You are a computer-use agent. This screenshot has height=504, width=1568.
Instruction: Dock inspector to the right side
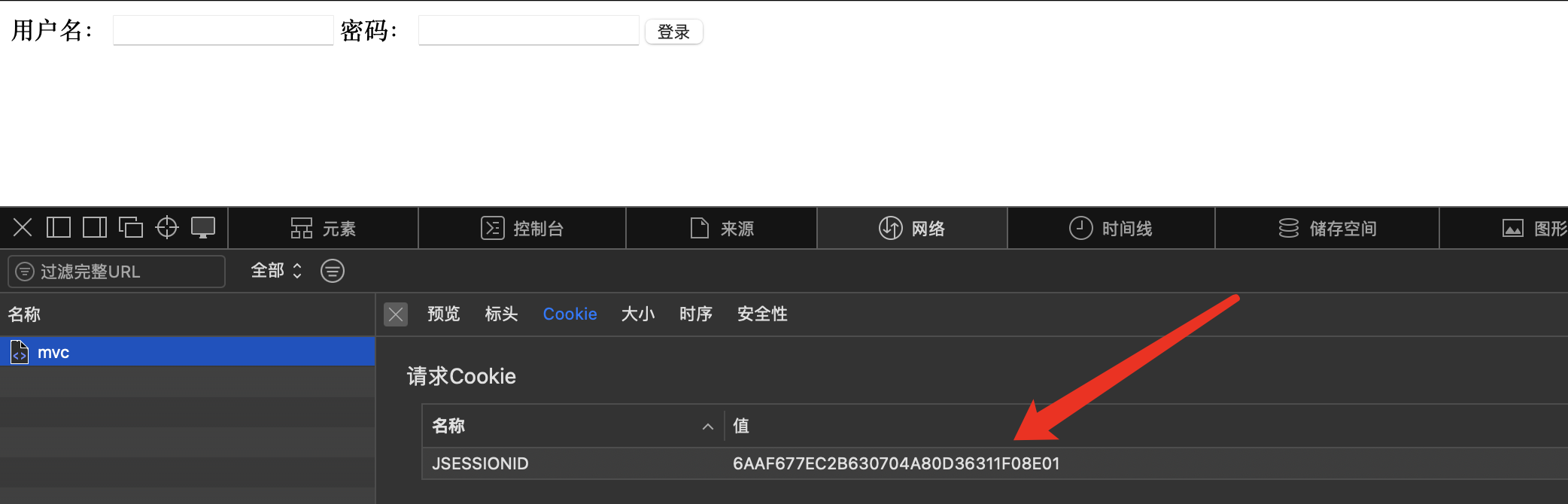point(95,227)
